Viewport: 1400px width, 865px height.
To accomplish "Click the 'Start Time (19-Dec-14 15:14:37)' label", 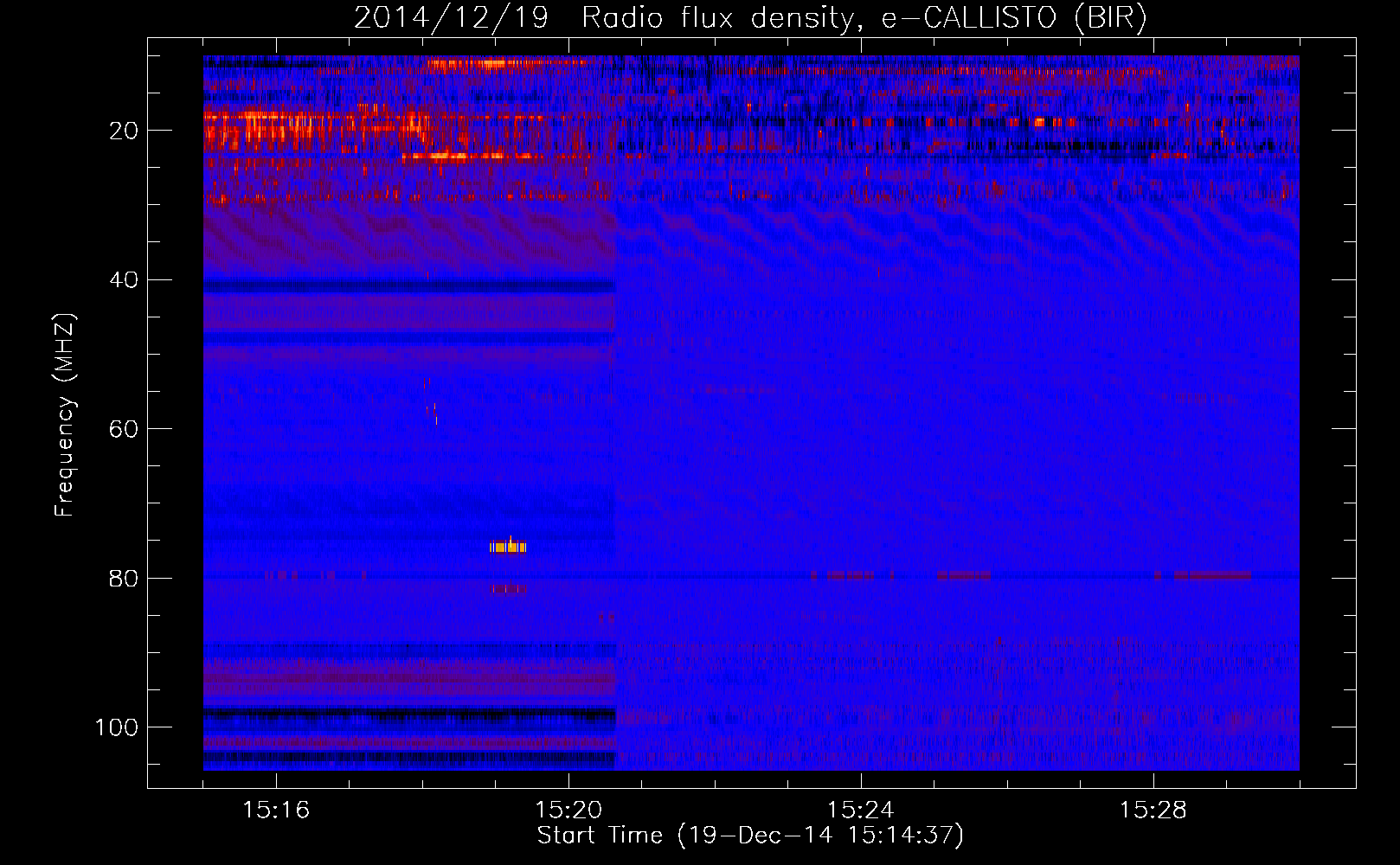I will [x=750, y=836].
